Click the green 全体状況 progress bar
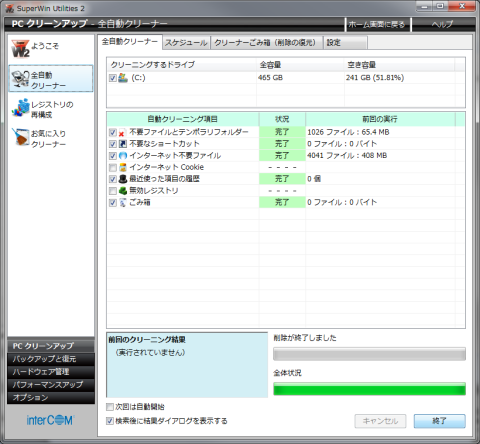The width and height of the screenshot is (480, 444). [x=369, y=389]
